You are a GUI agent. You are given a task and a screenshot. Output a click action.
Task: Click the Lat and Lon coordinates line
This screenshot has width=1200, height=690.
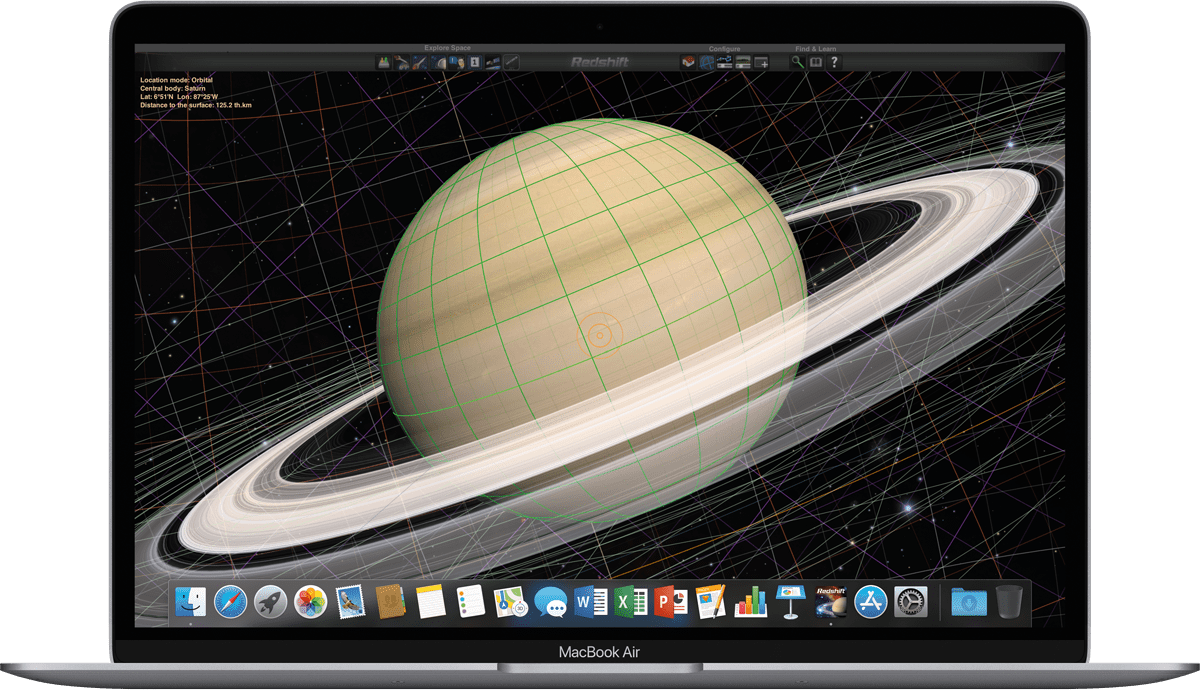point(179,96)
